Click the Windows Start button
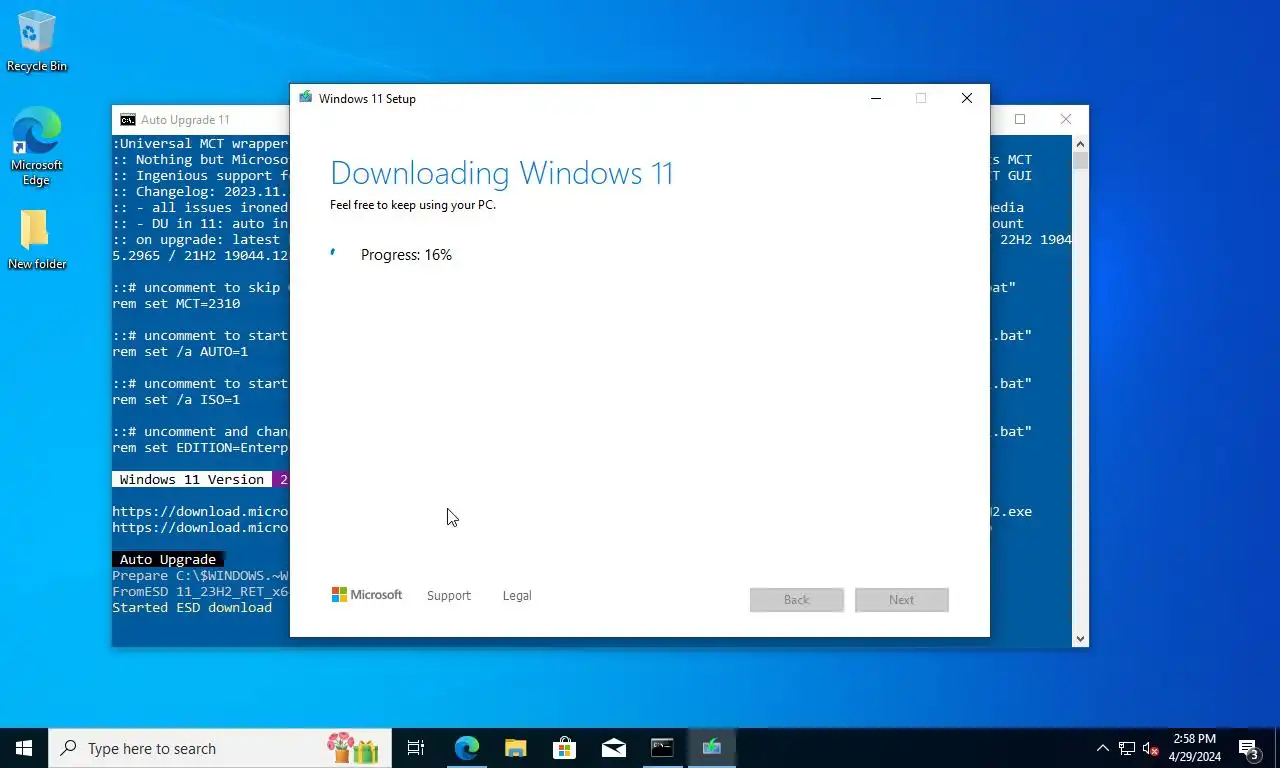1280x768 pixels. click(x=24, y=748)
